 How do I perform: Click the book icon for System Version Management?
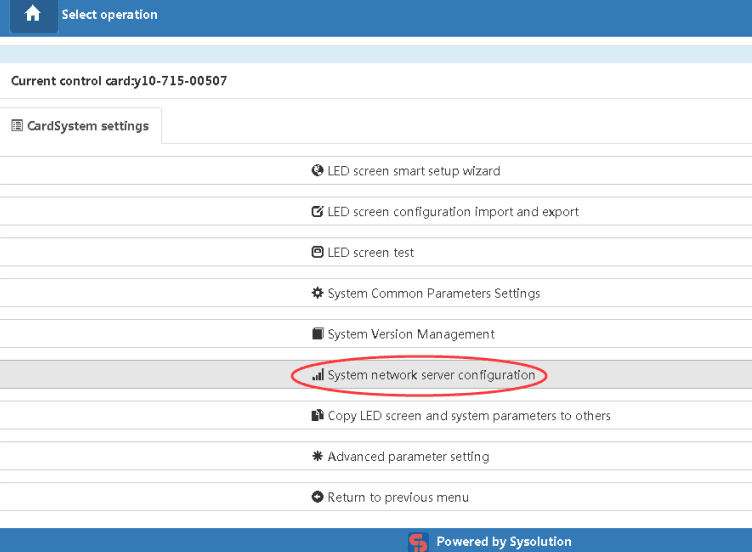(318, 334)
